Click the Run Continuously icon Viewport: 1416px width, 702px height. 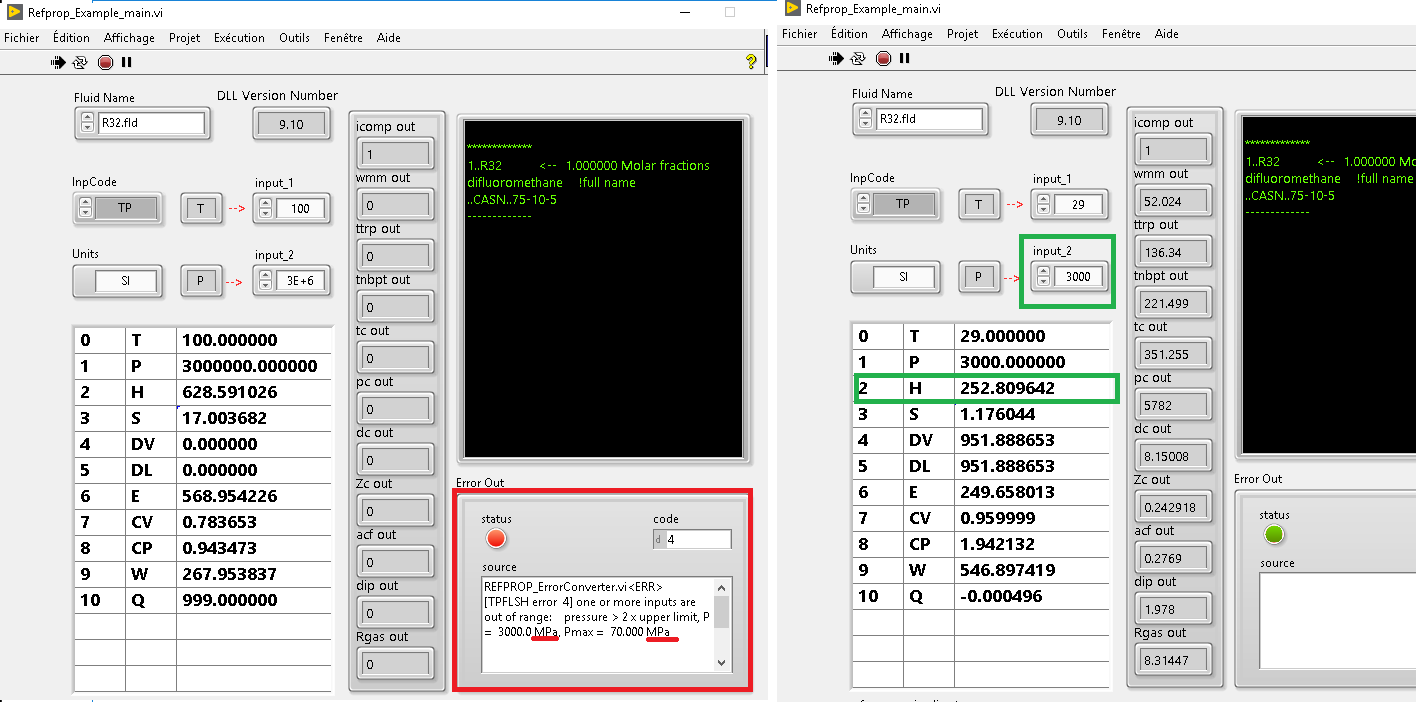(x=80, y=62)
